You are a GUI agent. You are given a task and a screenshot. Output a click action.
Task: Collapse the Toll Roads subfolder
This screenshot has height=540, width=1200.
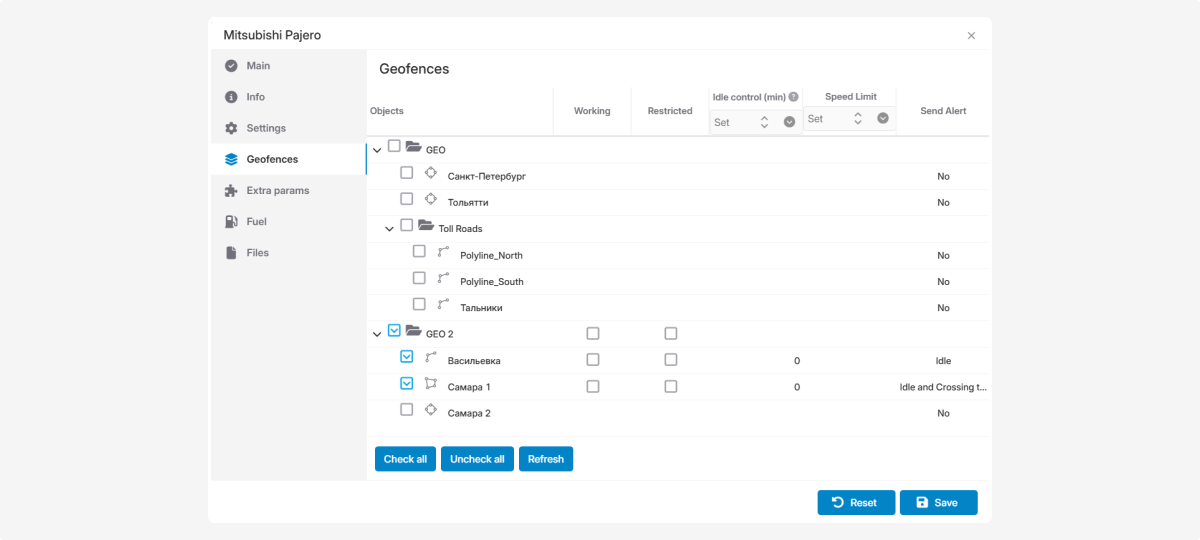point(390,229)
